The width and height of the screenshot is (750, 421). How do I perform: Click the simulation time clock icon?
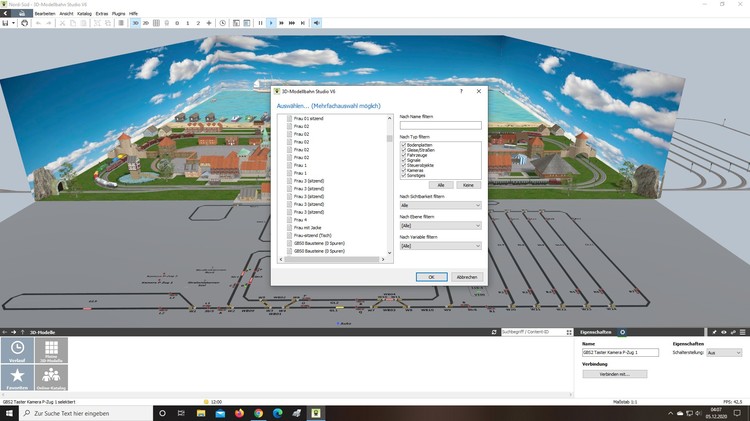222,22
